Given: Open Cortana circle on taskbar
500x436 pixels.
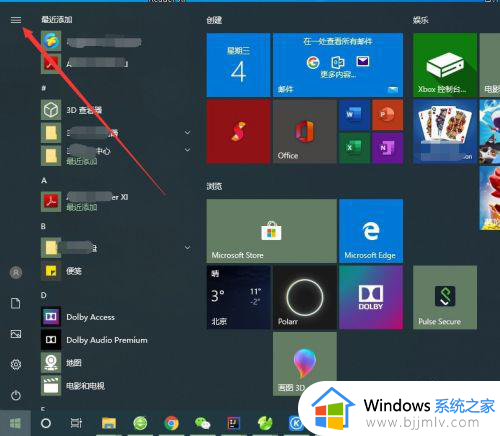Looking at the screenshot, I should 46,423.
